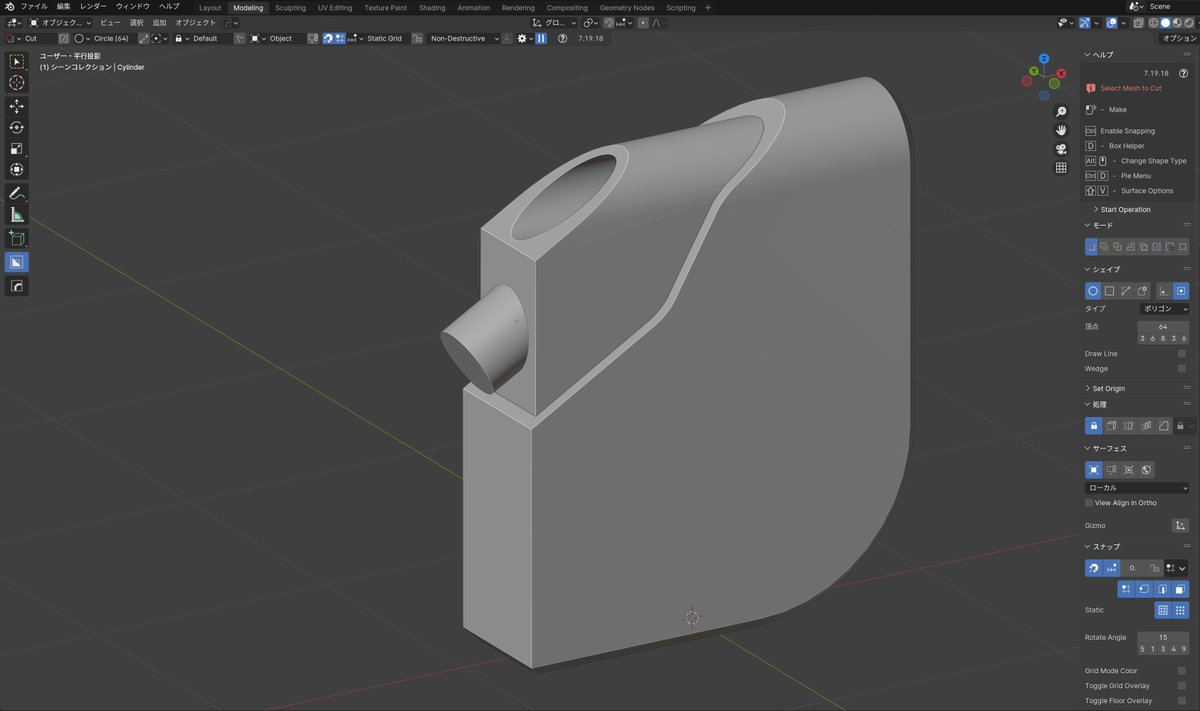Choose the Rotate tool in left toolbar
The width and height of the screenshot is (1200, 711).
point(17,127)
